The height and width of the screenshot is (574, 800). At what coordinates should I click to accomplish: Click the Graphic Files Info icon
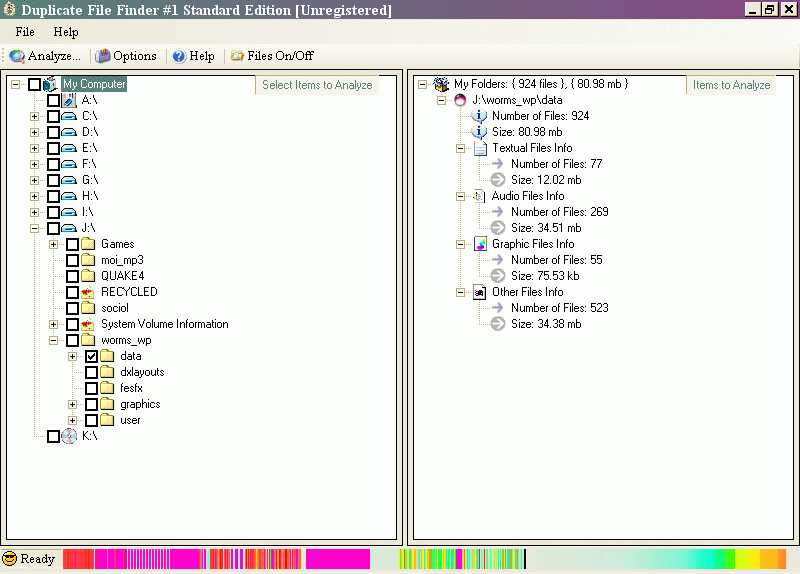[480, 244]
